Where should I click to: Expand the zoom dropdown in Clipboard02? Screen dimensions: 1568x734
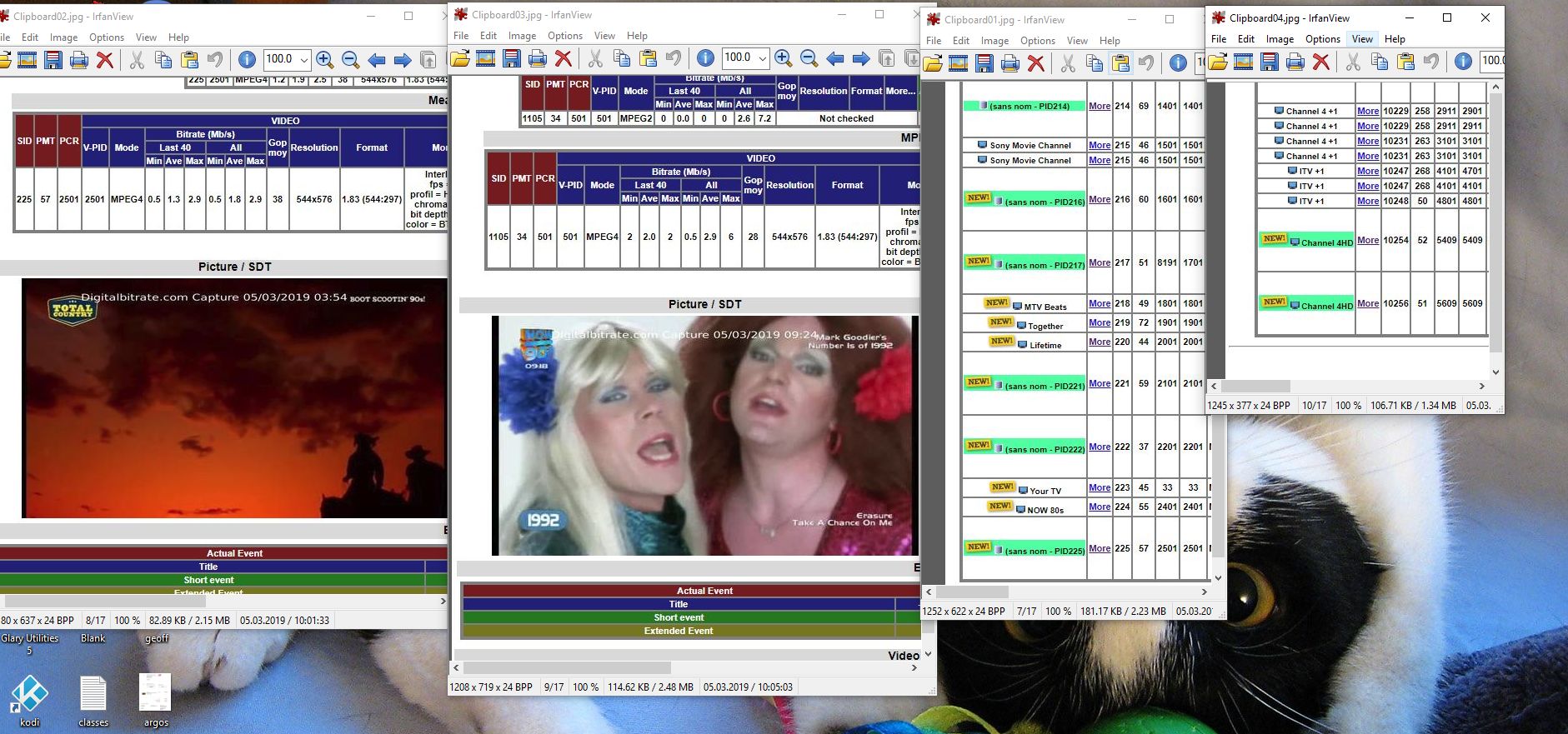304,60
